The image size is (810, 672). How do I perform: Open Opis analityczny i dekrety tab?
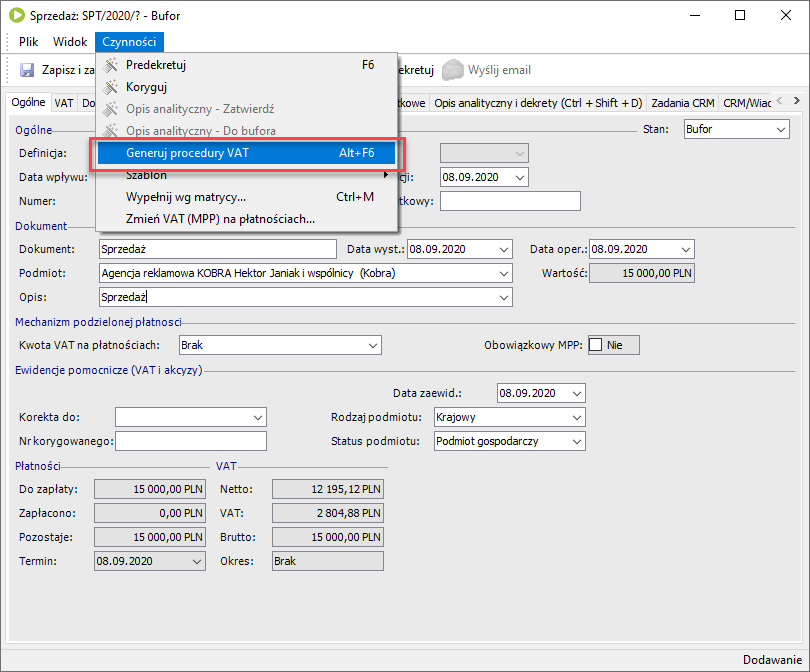pyautogui.click(x=538, y=103)
